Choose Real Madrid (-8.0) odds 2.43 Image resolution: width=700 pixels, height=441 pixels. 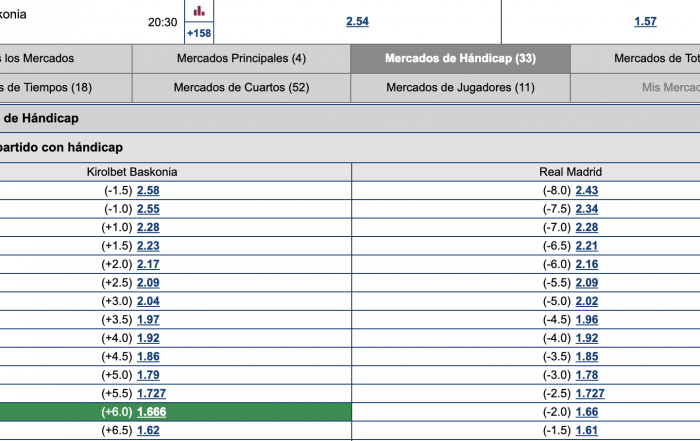click(x=587, y=191)
